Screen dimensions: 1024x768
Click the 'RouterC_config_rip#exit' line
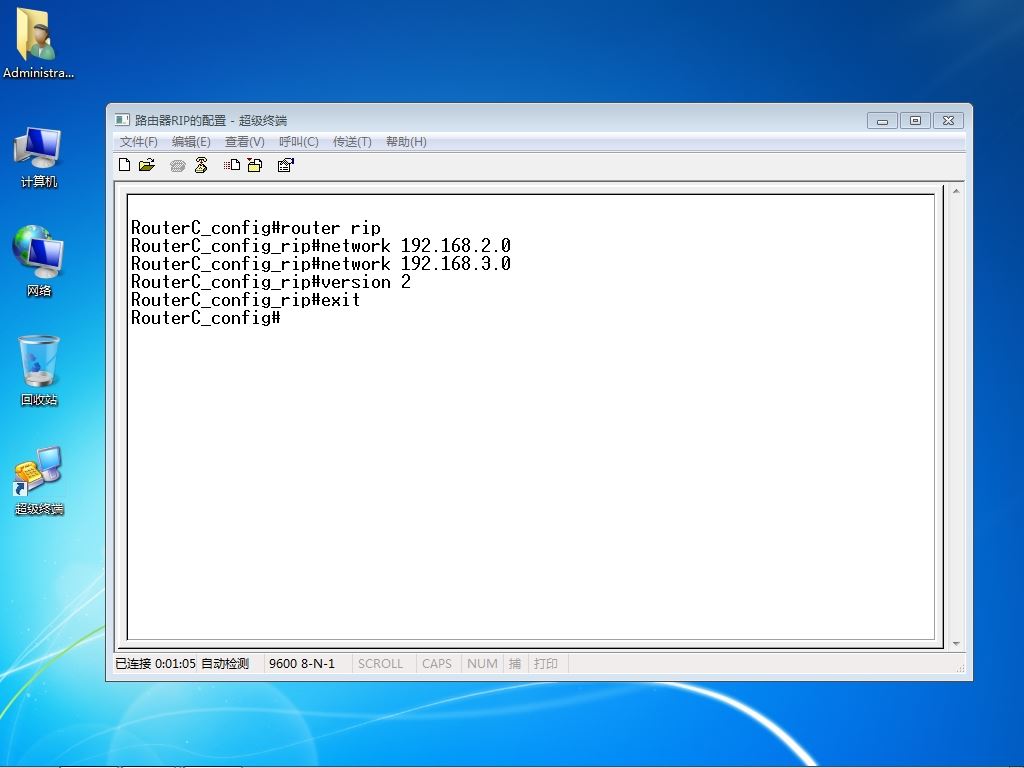[x=246, y=300]
